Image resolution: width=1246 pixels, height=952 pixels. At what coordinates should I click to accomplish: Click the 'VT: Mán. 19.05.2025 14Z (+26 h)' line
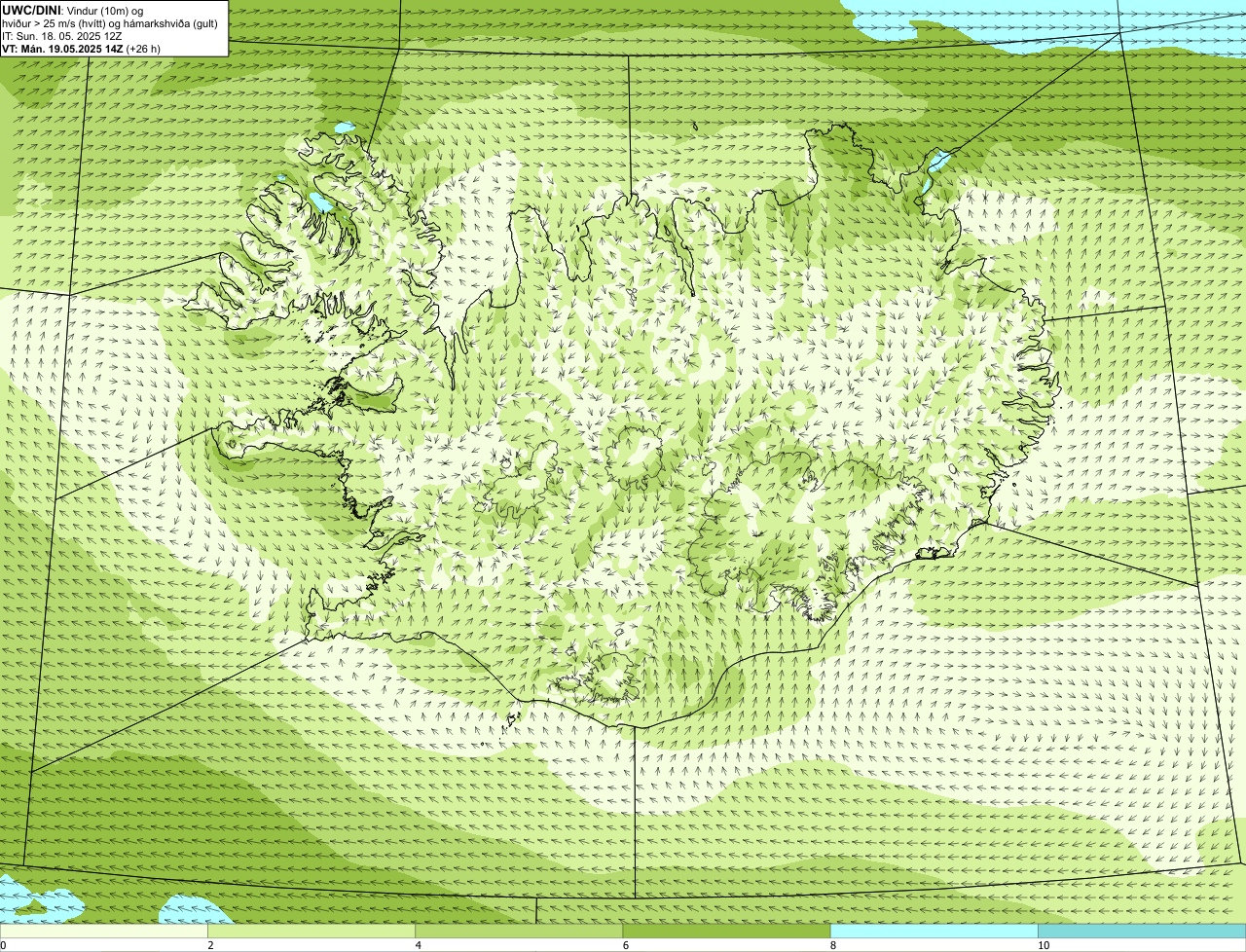(x=81, y=49)
